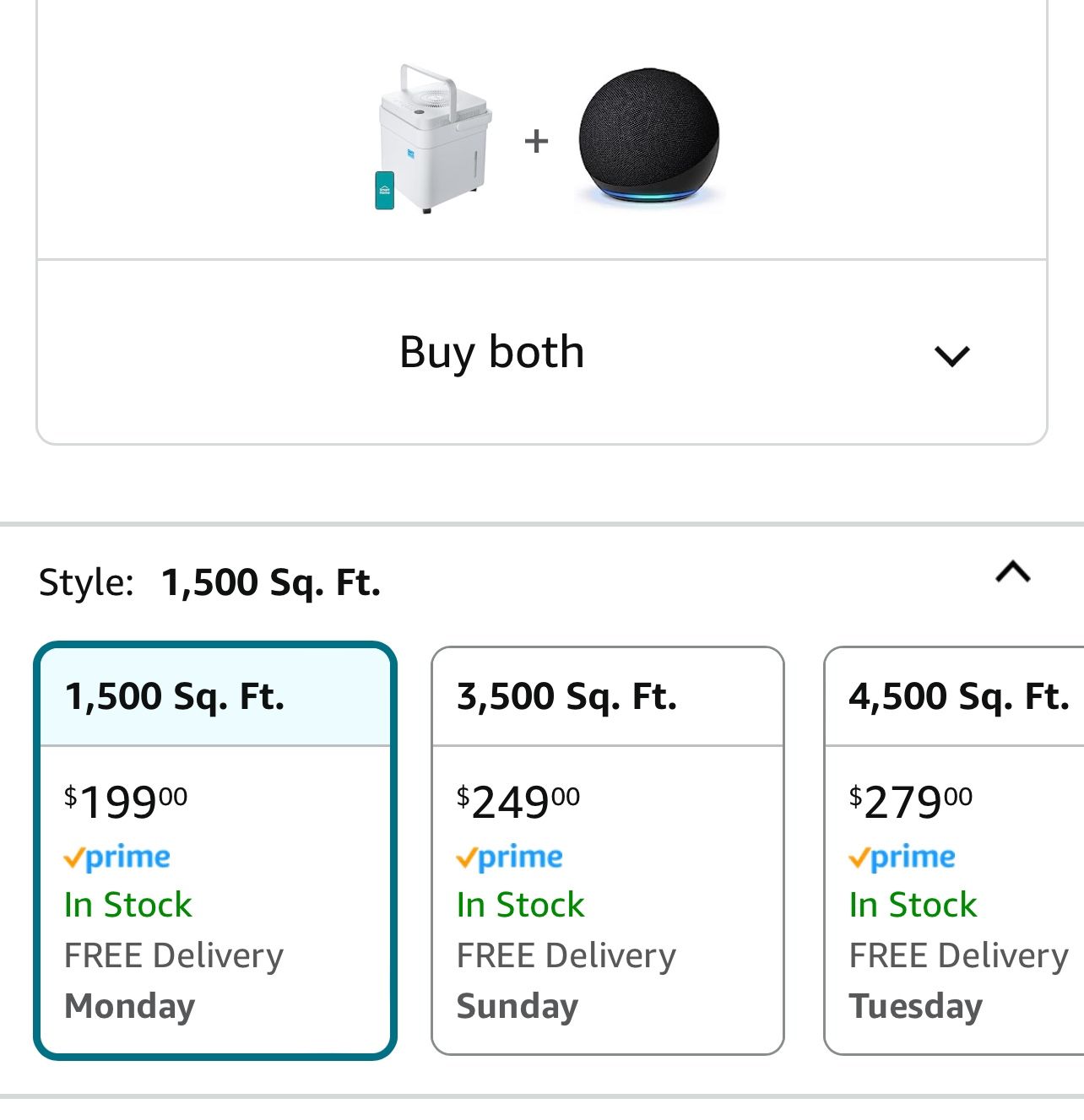This screenshot has width=1084, height=1120.
Task: Collapse the Style section chevron
Action: coord(1012,573)
